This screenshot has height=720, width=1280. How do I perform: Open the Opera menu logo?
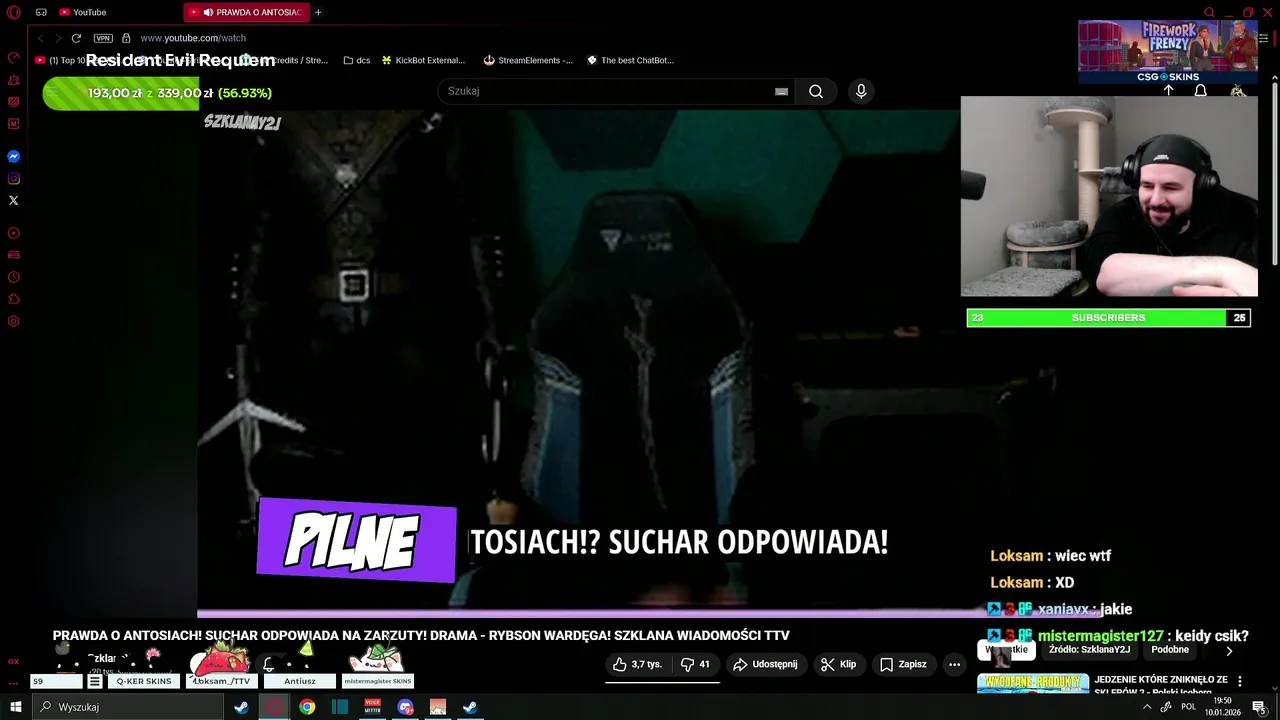14,12
